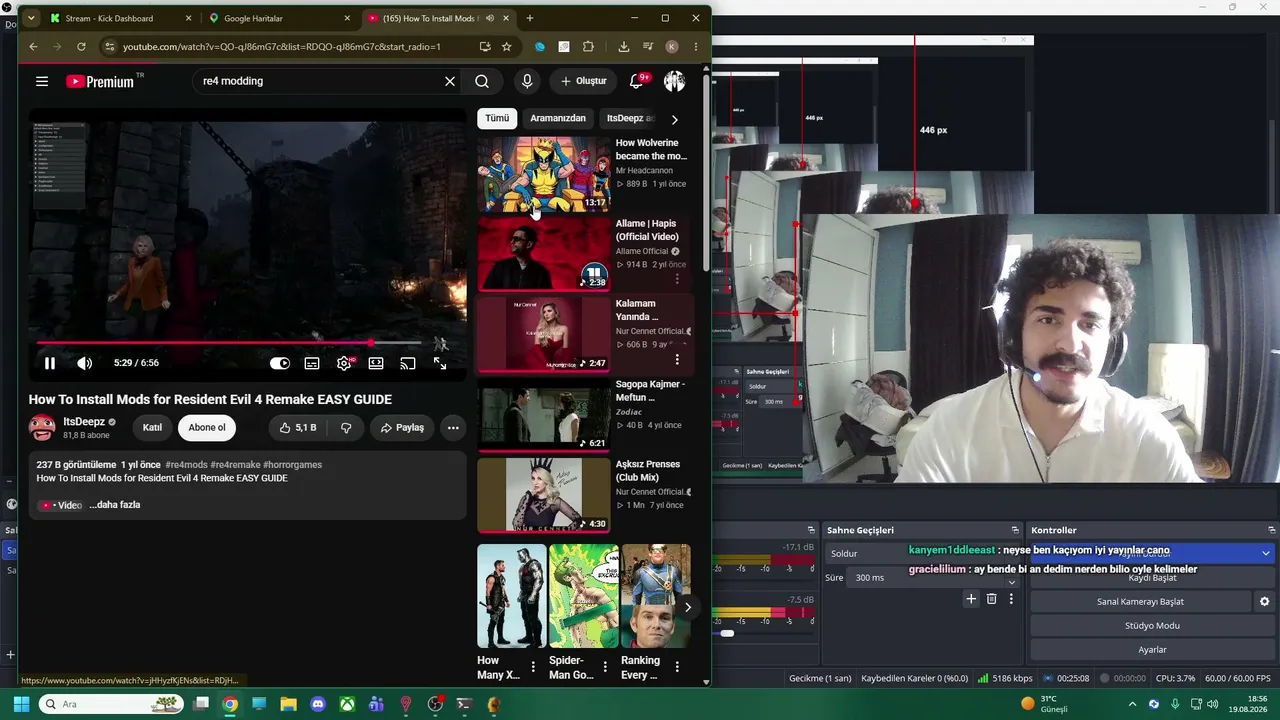This screenshot has width=1280, height=720.
Task: Remove the scene transition in OBS
Action: [991, 599]
